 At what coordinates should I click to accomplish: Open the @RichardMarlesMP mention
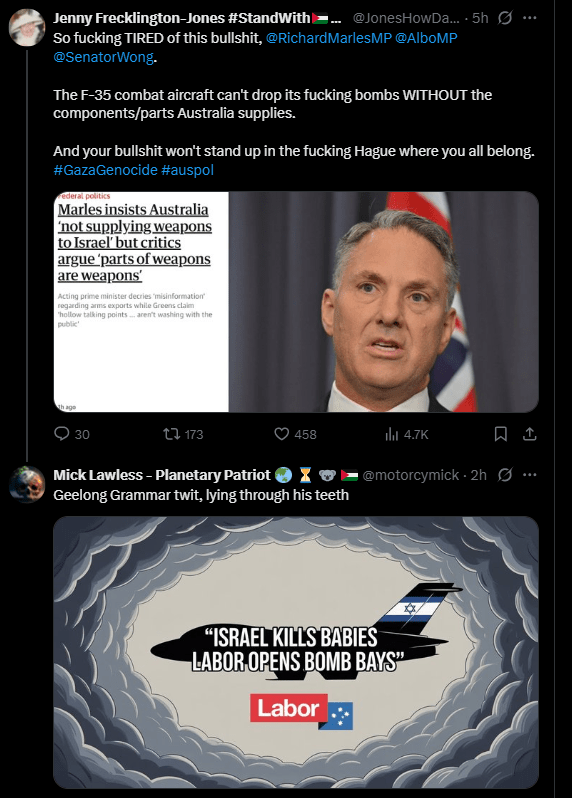coord(328,38)
